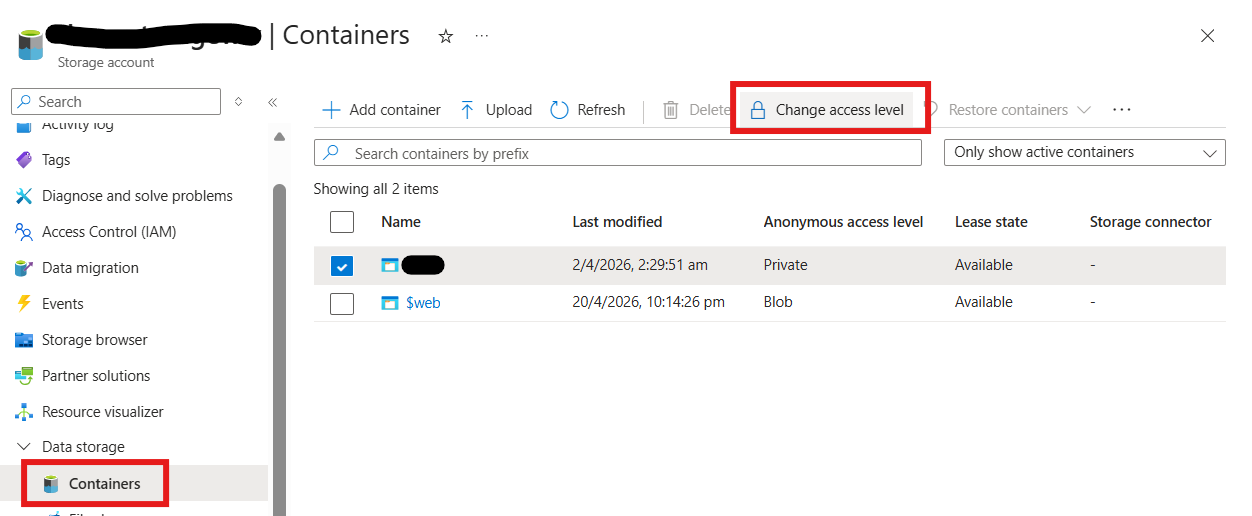Click the redacted container's icon

click(390, 265)
